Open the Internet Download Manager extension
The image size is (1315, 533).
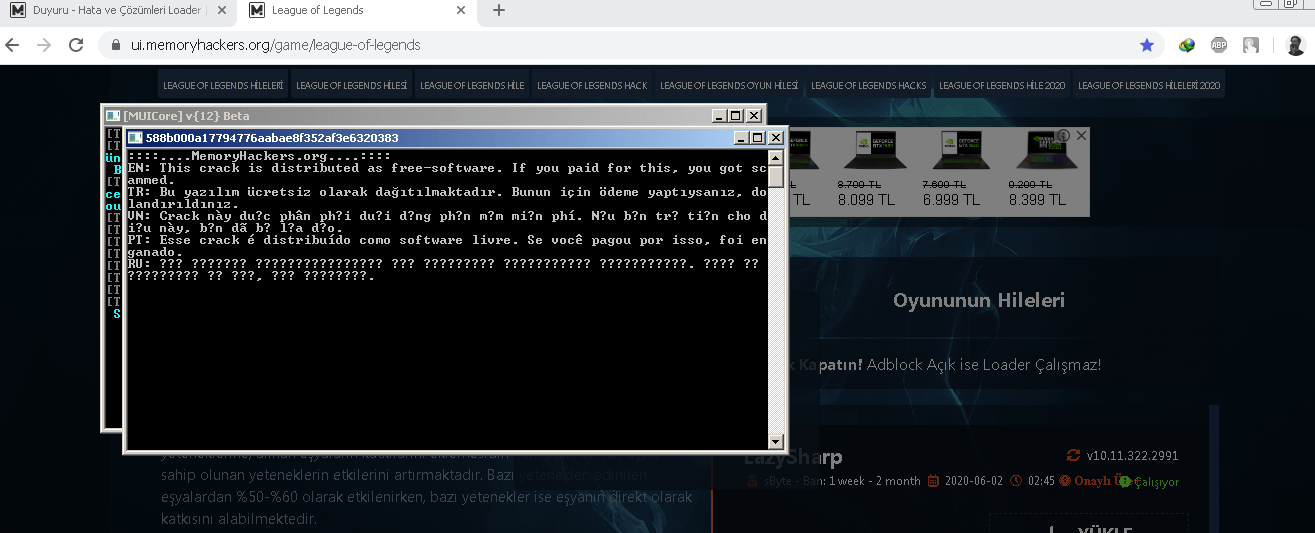click(1187, 45)
